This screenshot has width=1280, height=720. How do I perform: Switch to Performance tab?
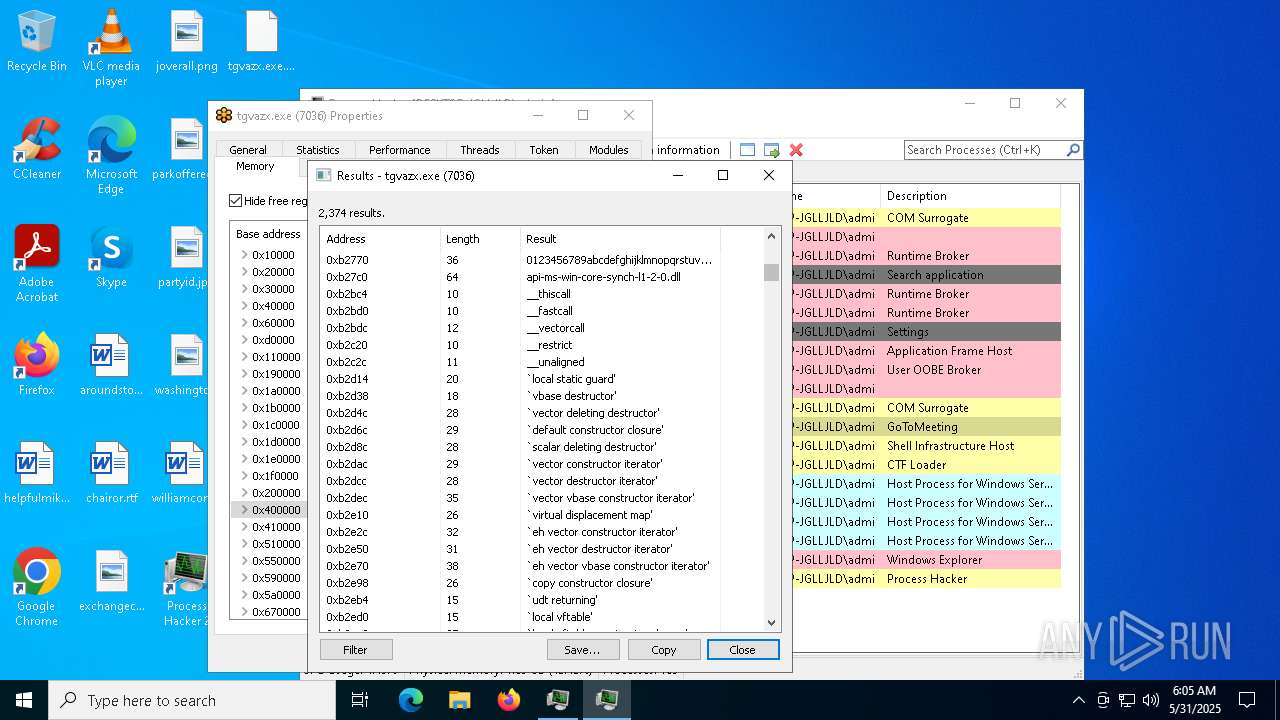click(399, 150)
